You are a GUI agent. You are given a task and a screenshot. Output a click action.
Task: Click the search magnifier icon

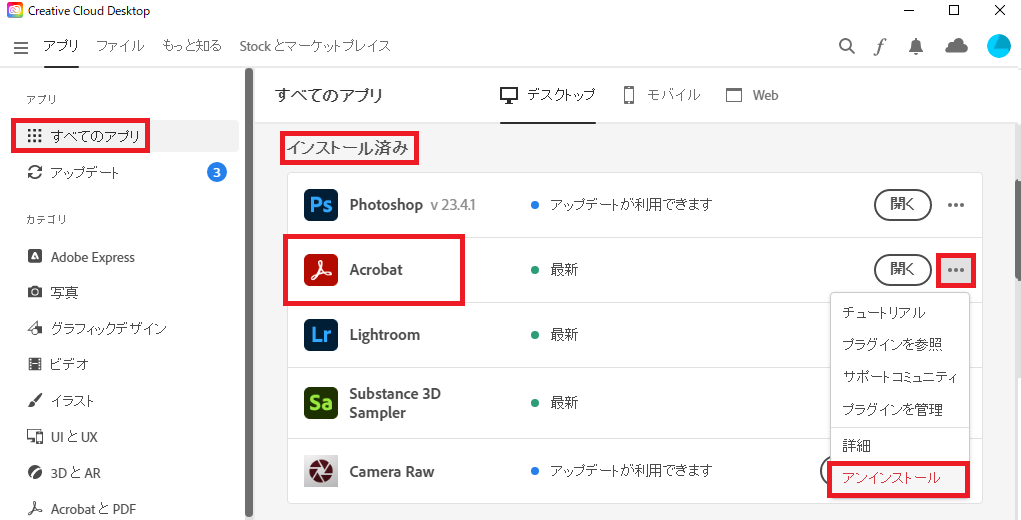[846, 46]
